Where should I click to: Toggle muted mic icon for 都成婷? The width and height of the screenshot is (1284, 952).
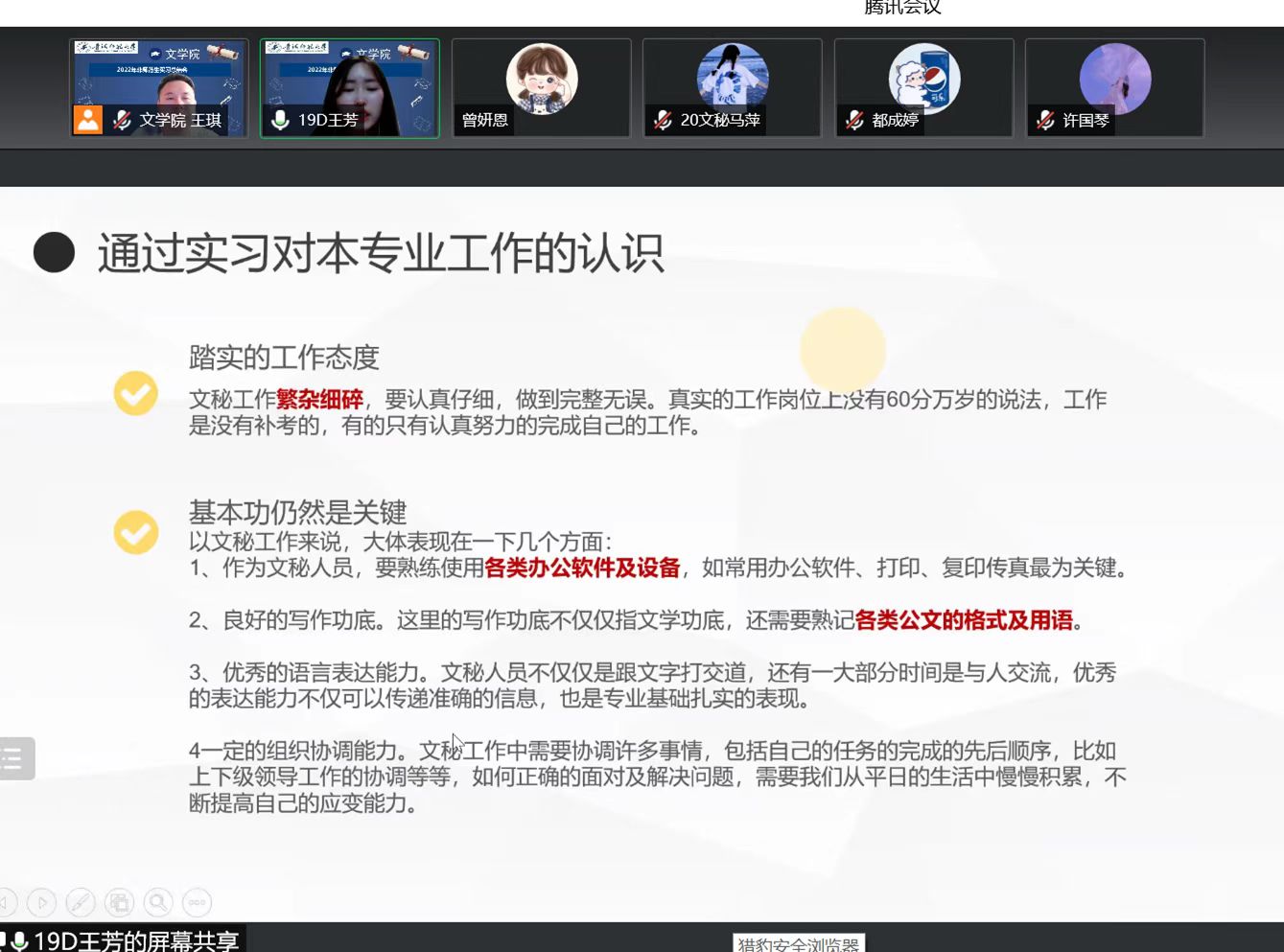854,120
